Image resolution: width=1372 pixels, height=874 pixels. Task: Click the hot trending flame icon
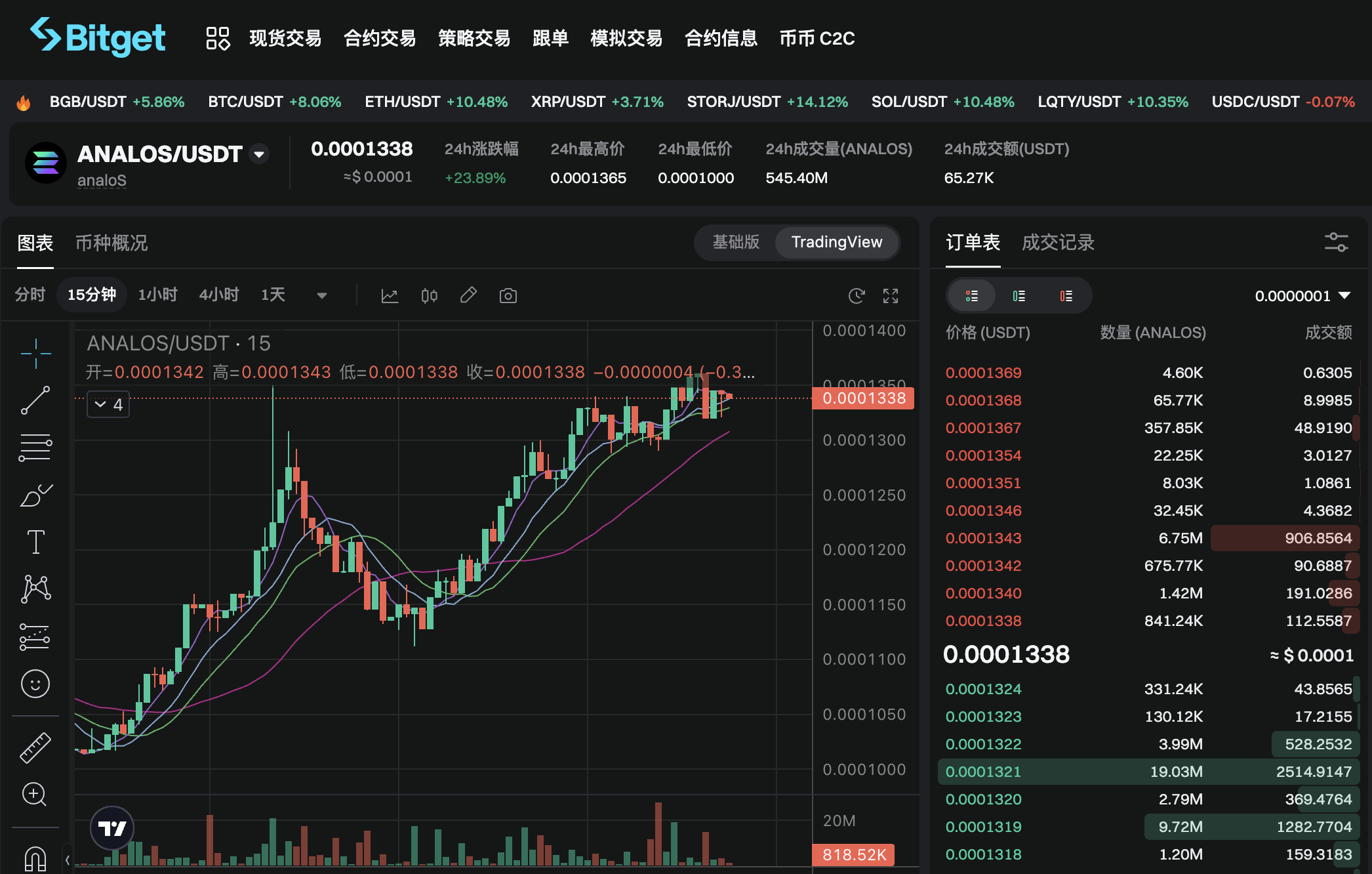[x=24, y=102]
